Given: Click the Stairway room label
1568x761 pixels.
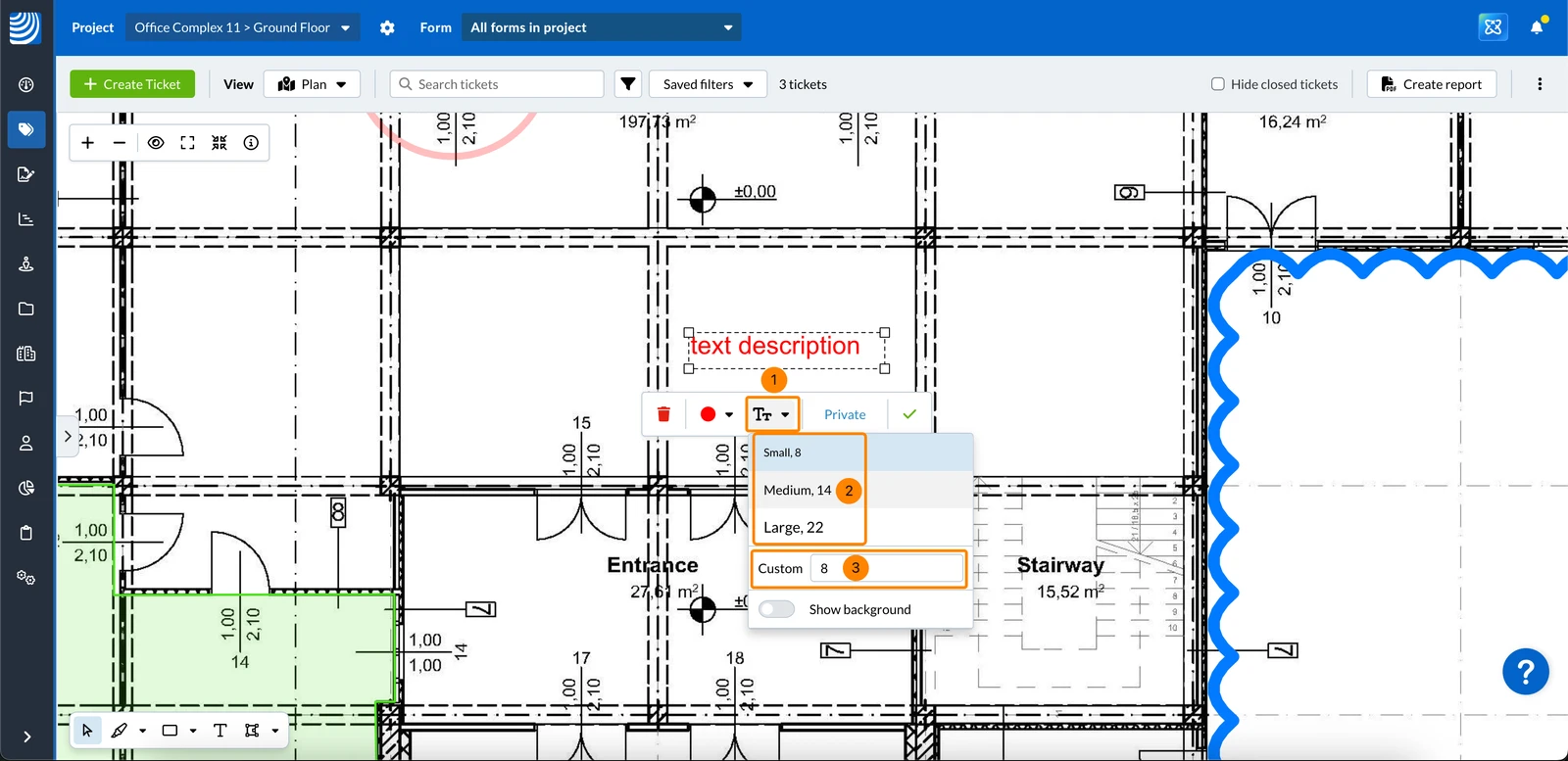Looking at the screenshot, I should [x=1060, y=565].
